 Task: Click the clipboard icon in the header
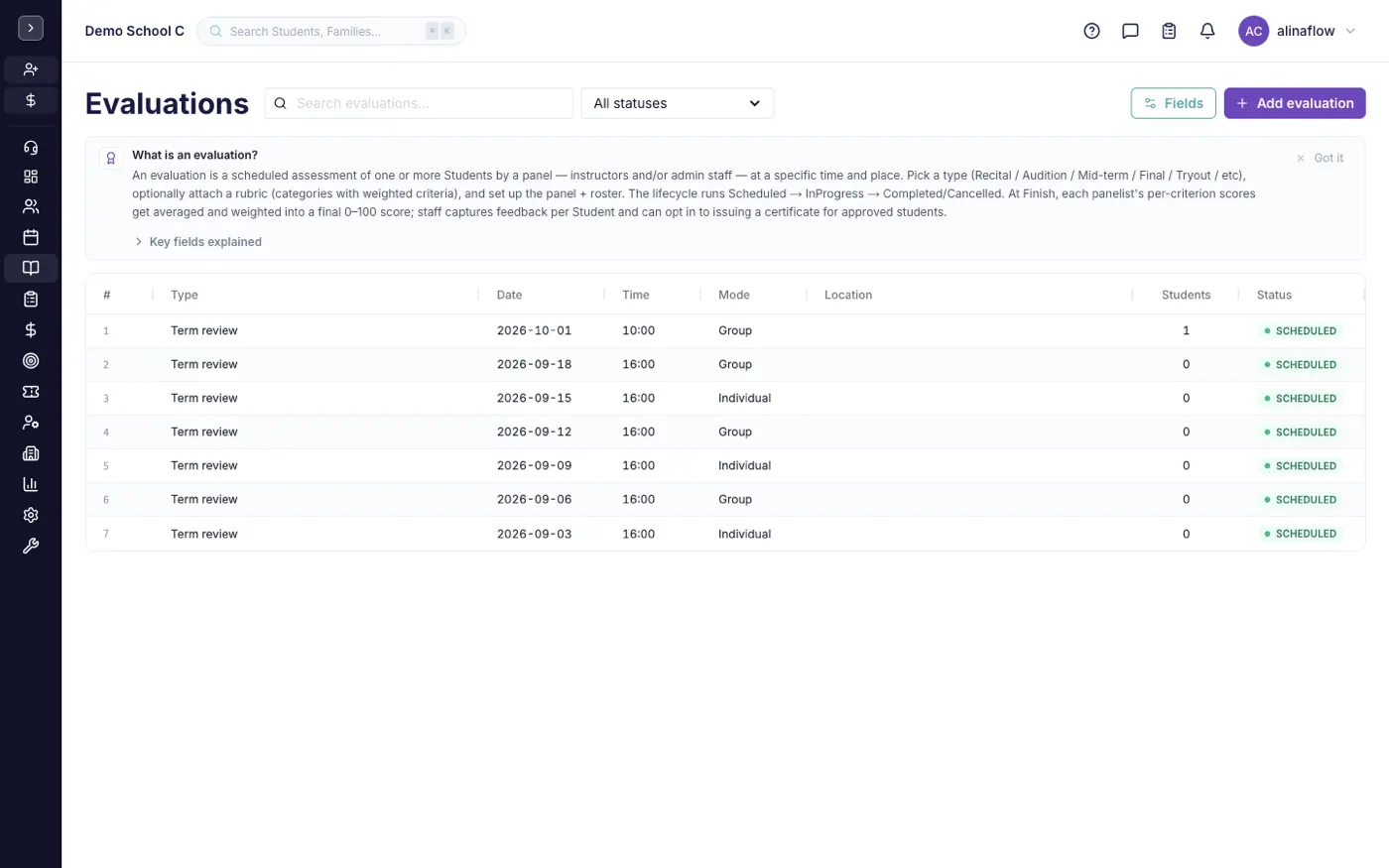(1169, 31)
